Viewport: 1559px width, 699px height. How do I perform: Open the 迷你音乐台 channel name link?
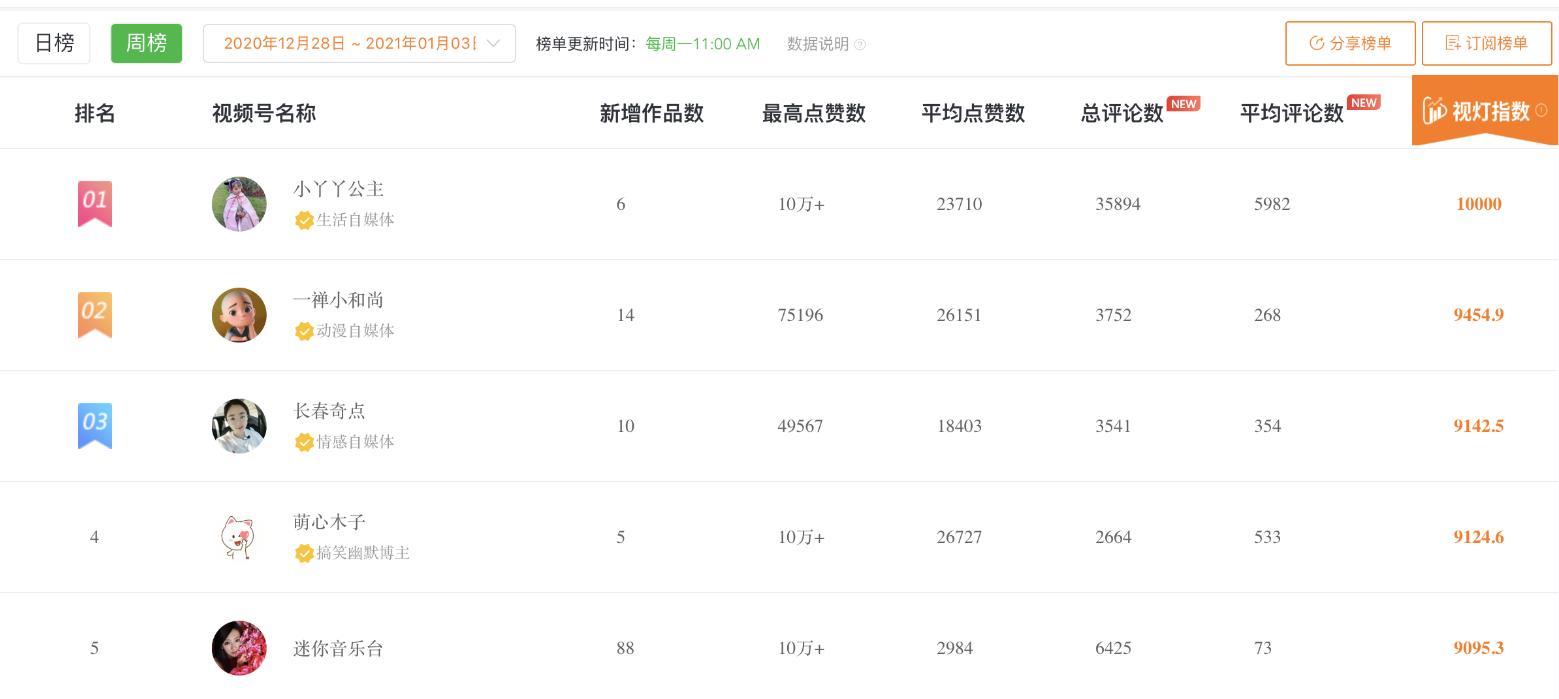338,648
